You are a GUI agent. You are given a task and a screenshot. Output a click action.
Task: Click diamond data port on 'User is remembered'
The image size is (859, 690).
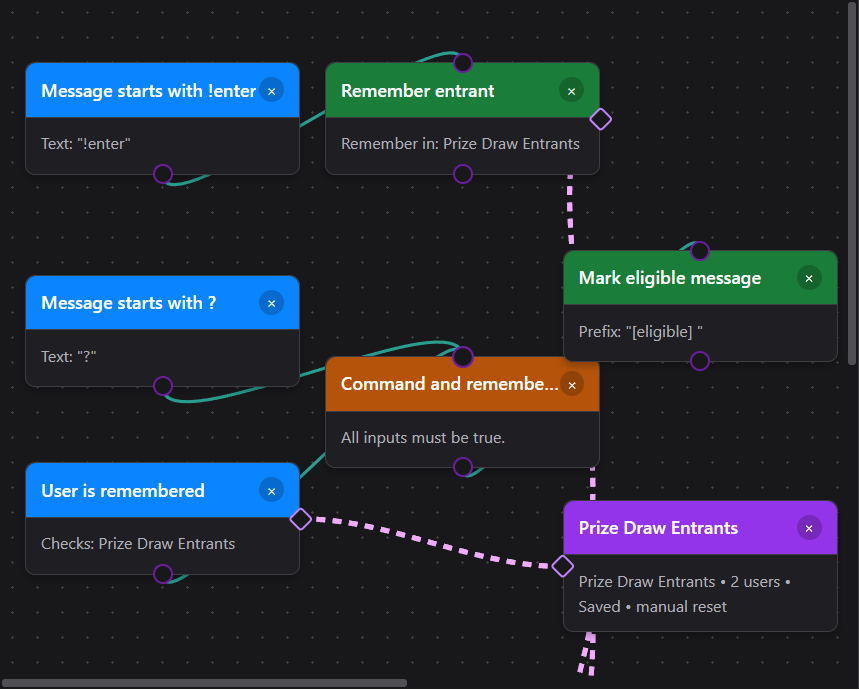(x=300, y=519)
